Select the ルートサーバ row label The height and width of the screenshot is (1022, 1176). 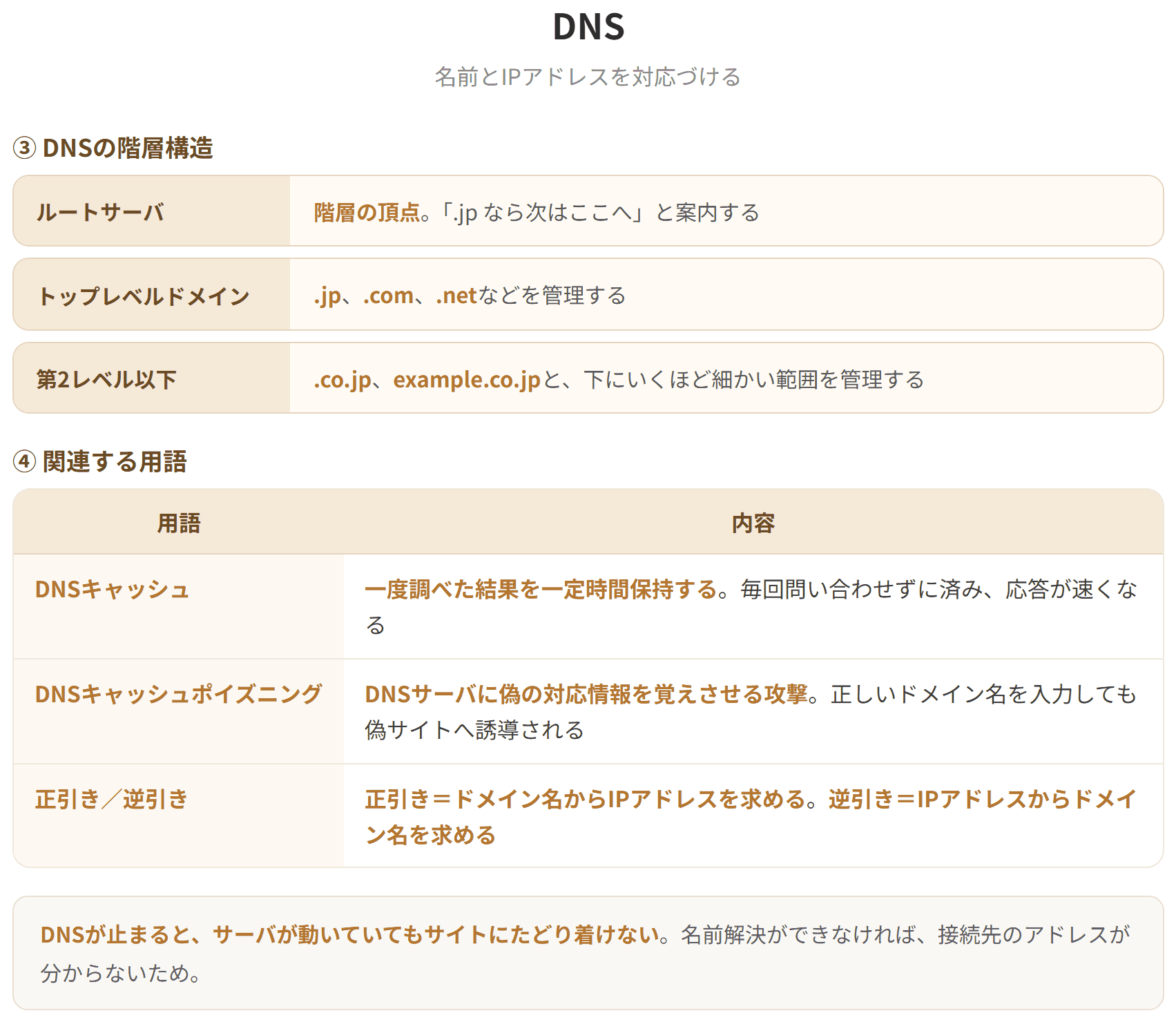click(152, 211)
